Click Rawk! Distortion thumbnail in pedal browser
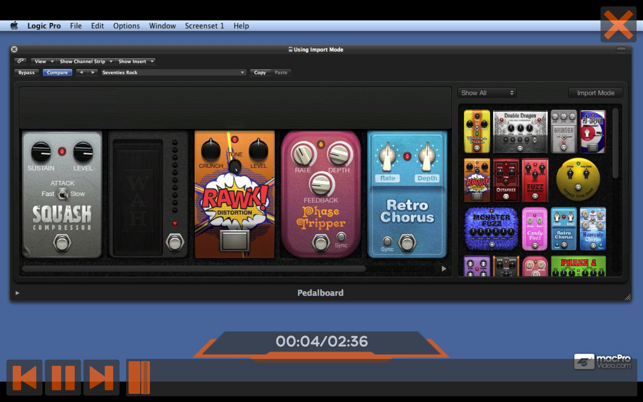This screenshot has height=402, width=643. coord(477,180)
